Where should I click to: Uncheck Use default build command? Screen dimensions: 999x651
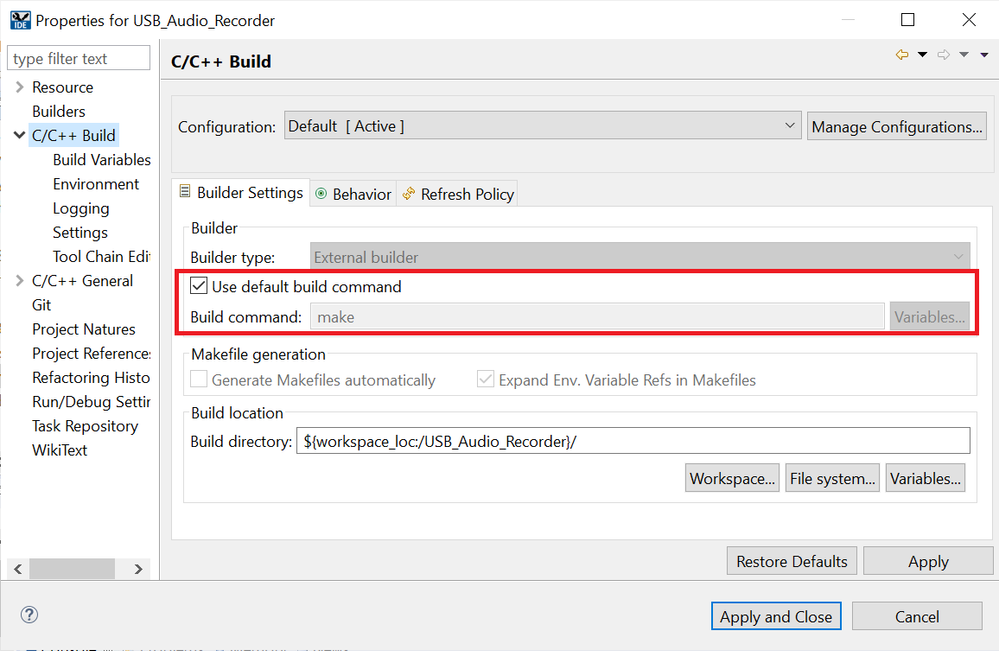tap(198, 286)
